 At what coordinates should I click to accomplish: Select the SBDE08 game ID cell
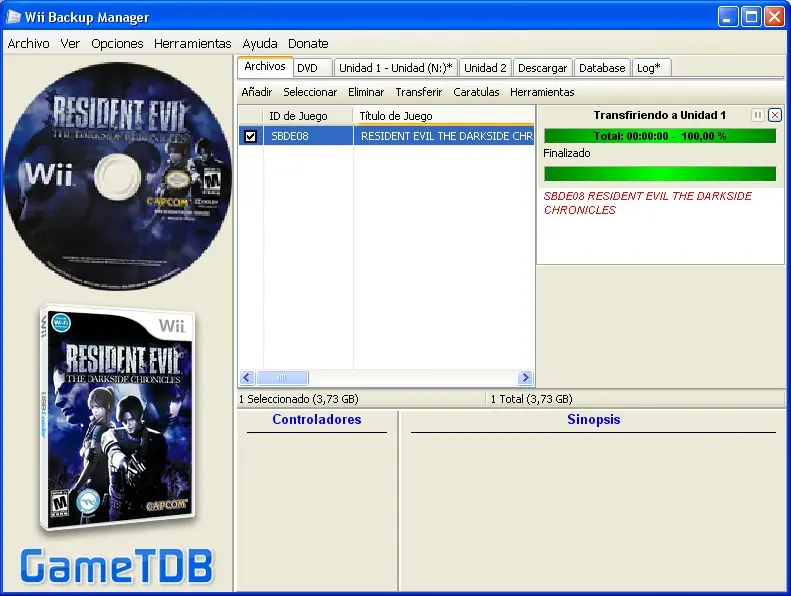coord(308,136)
